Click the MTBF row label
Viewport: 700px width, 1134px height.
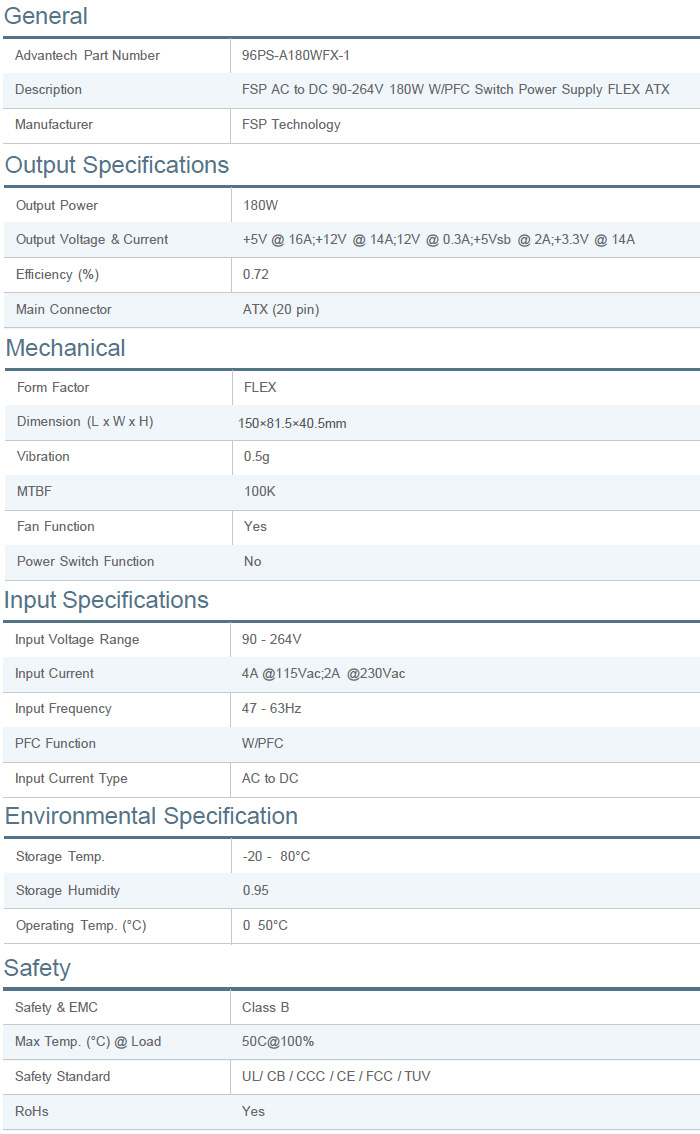33,491
